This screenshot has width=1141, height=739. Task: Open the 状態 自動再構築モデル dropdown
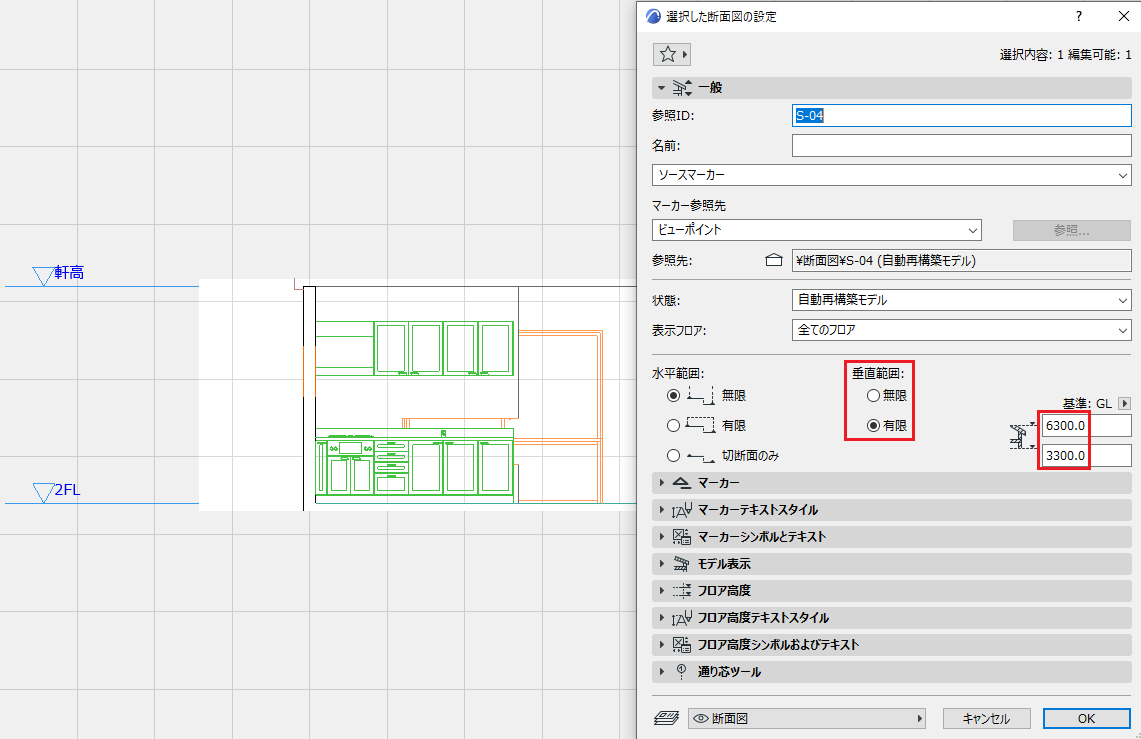pyautogui.click(x=961, y=300)
